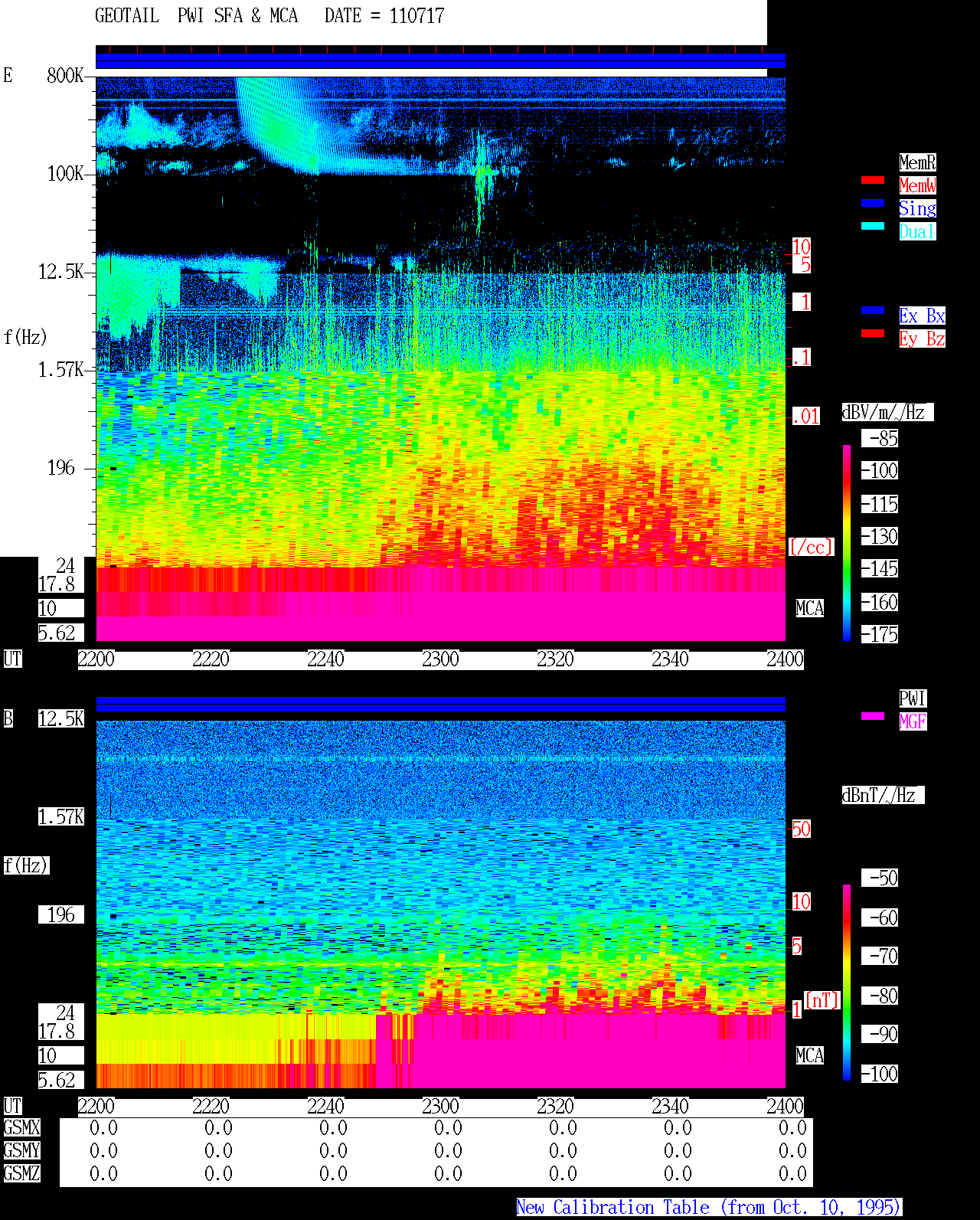Click the -80 magnetic color scale value
980x1220 pixels.
point(880,996)
